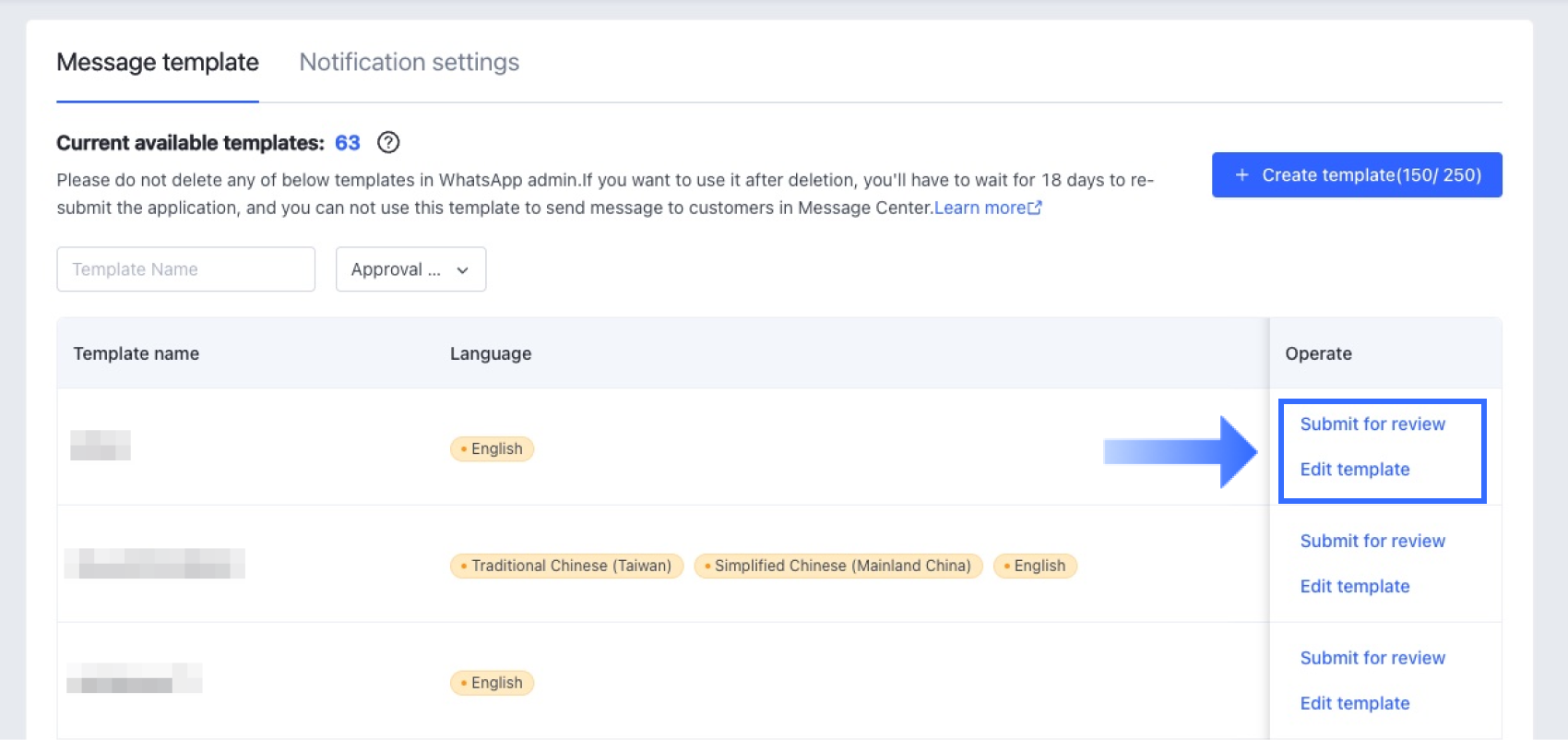The height and width of the screenshot is (740, 1568).
Task: Click the Create template button
Action: click(1356, 175)
